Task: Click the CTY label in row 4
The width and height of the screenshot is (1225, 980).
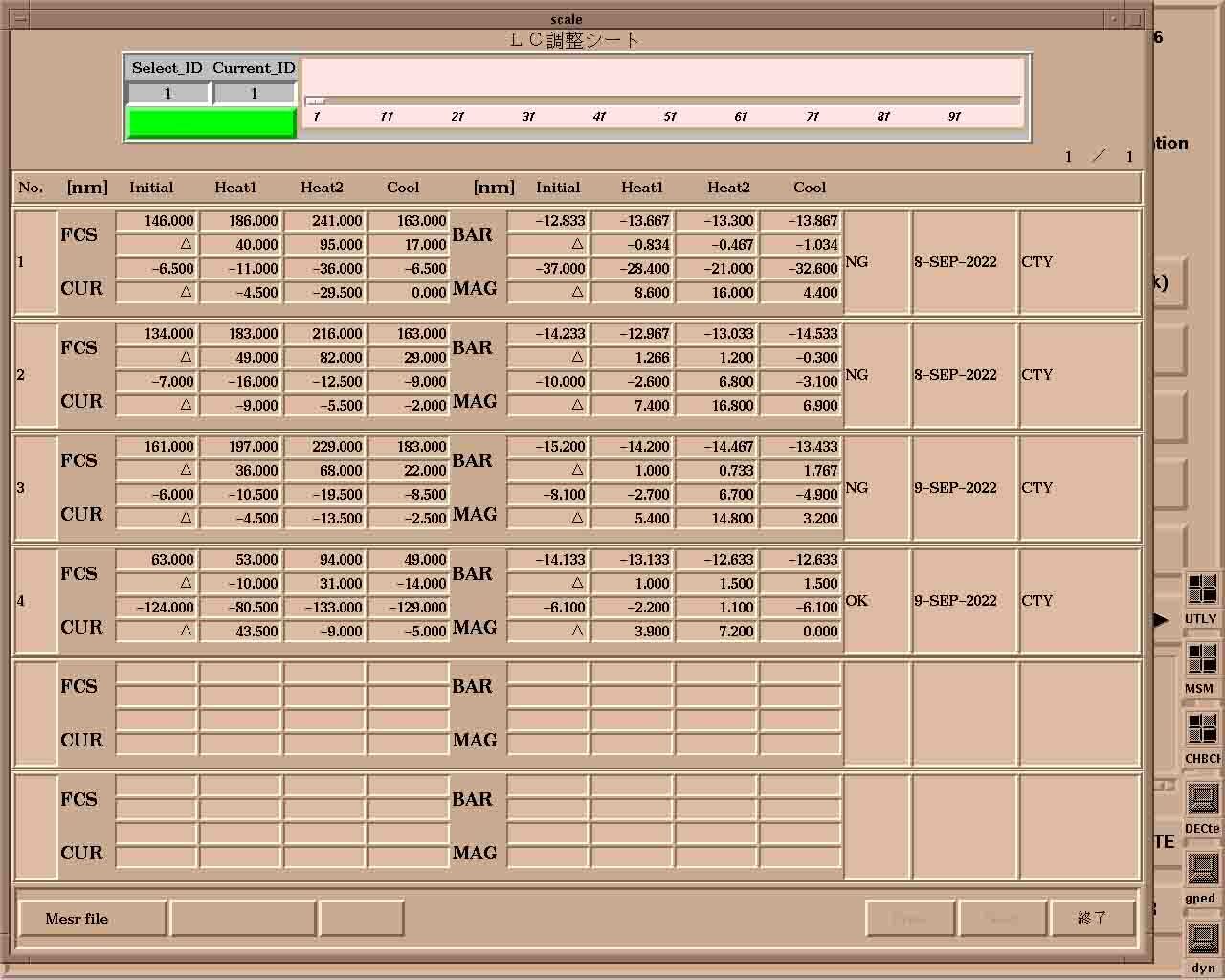Action: (1036, 601)
